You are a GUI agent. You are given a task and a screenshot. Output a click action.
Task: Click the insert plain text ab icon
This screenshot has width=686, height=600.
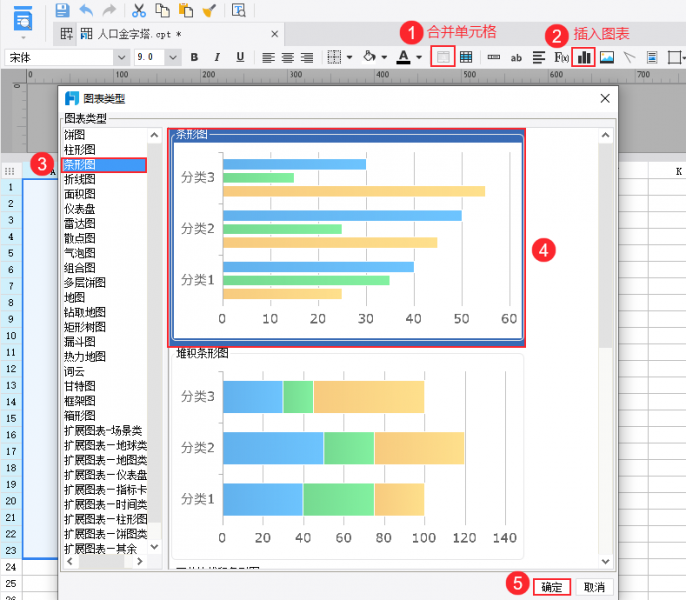[x=516, y=57]
